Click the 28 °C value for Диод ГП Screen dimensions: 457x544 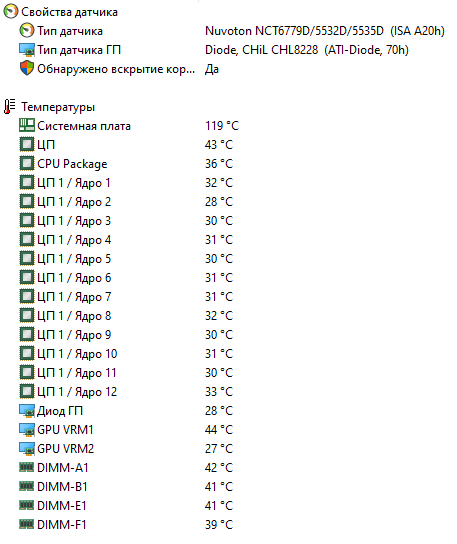pos(219,411)
